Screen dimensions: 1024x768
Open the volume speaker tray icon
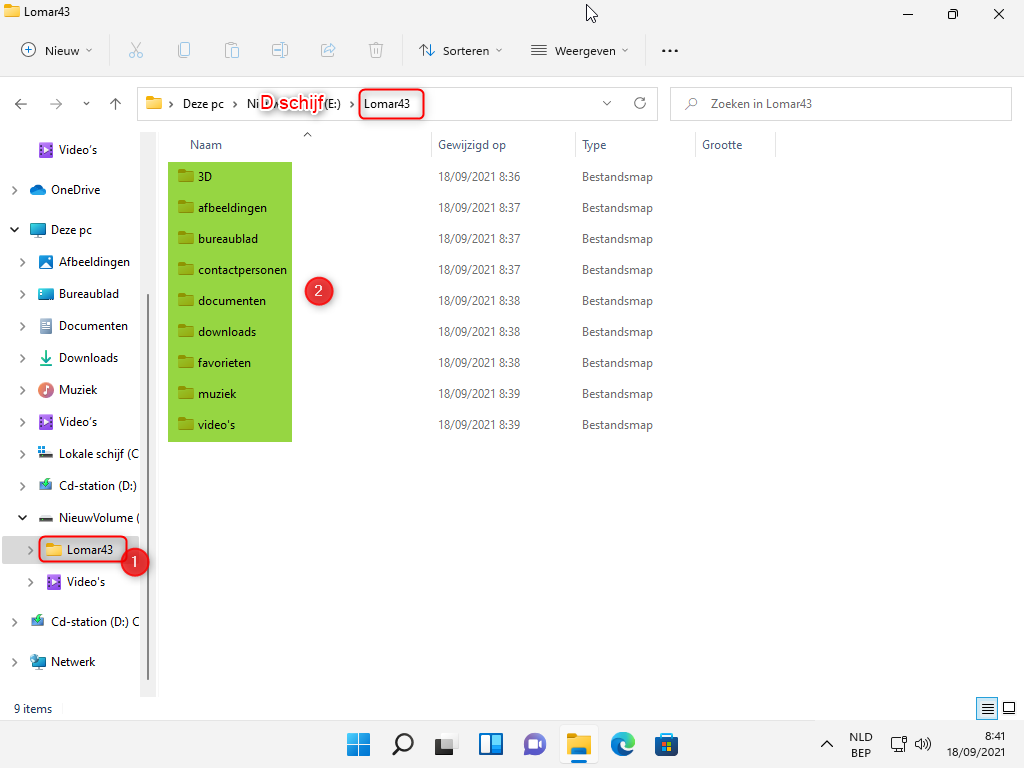[x=923, y=744]
